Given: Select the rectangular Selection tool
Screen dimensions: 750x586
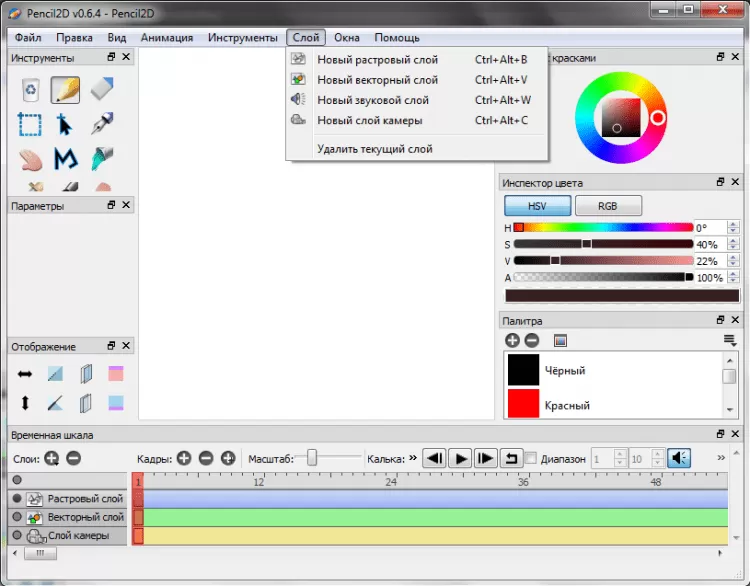Looking at the screenshot, I should (x=30, y=124).
